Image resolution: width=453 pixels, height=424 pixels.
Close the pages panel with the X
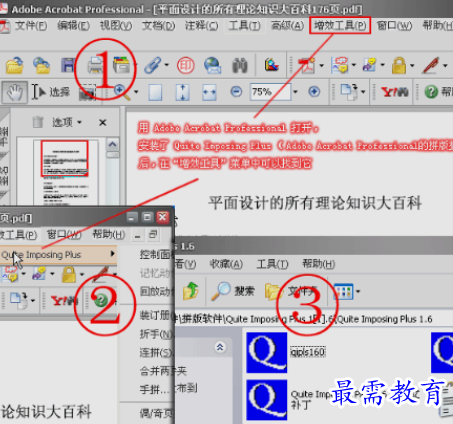[103, 123]
